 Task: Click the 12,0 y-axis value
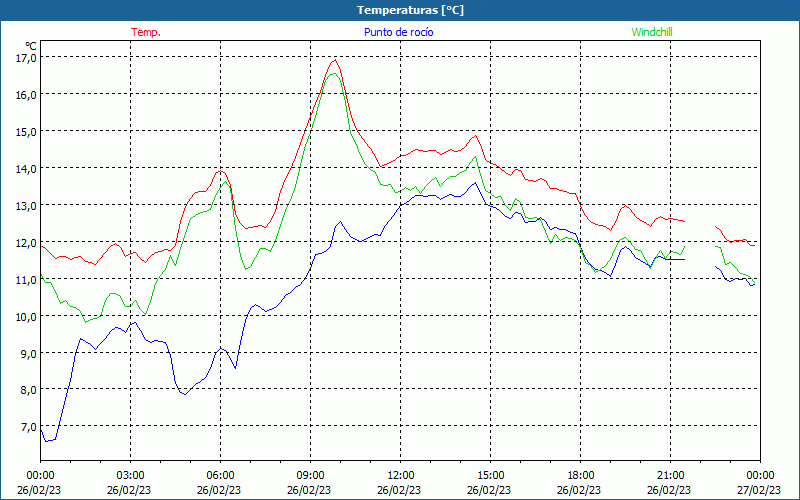click(26, 242)
